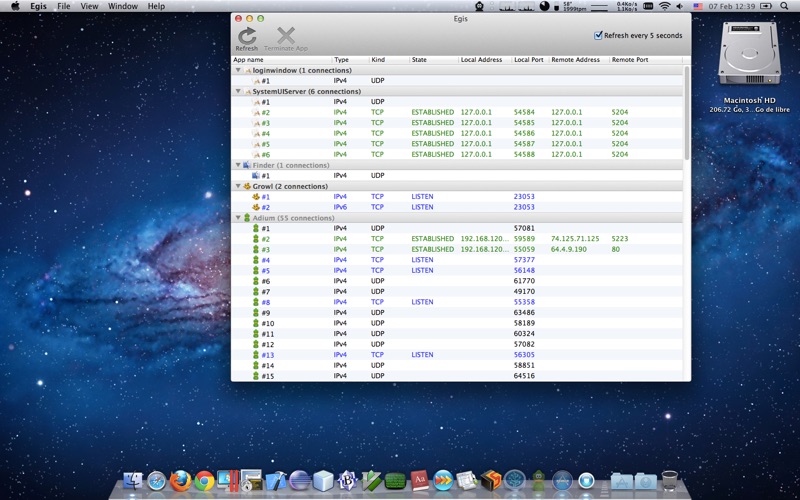Open the File menu

click(64, 6)
